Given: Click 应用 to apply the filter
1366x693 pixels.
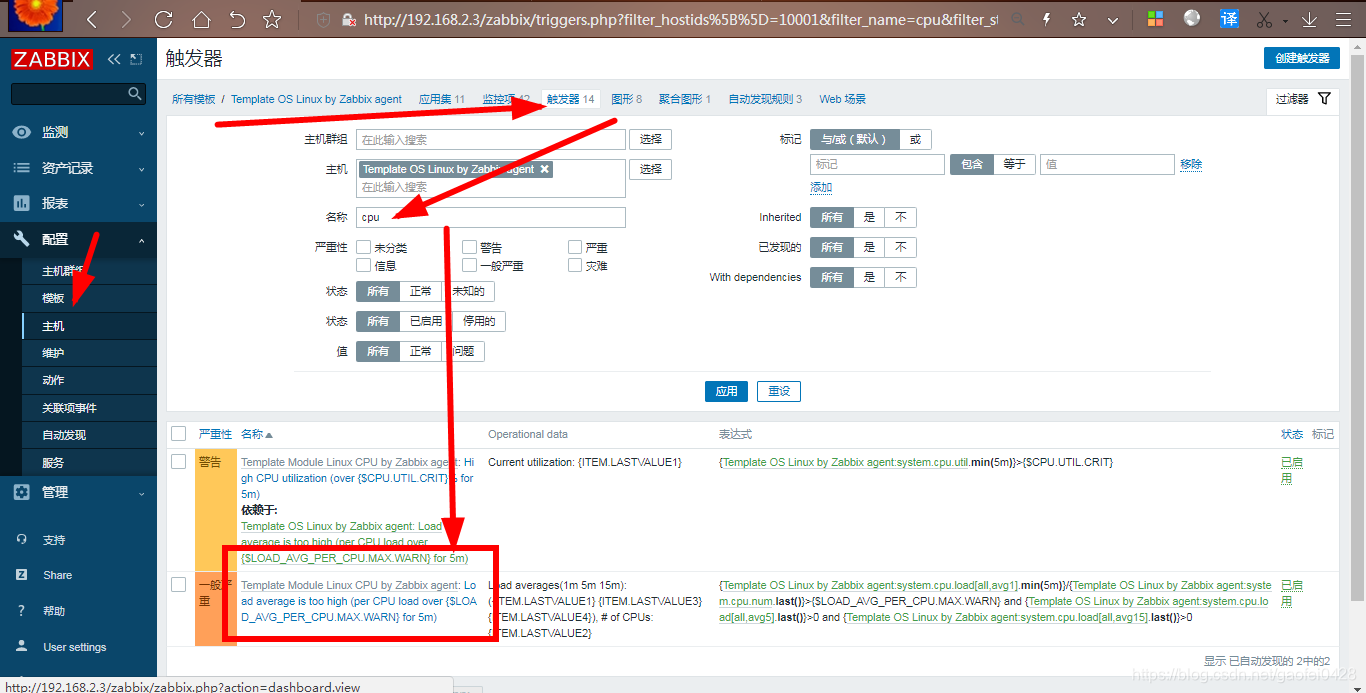Looking at the screenshot, I should click(726, 391).
